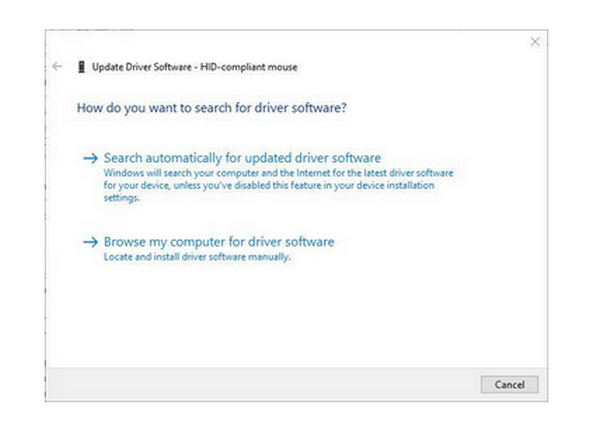Close the Update Driver Software dialog with X

tap(535, 42)
